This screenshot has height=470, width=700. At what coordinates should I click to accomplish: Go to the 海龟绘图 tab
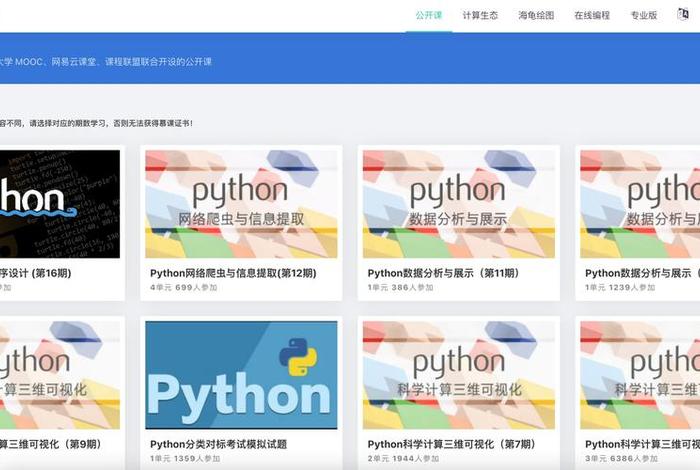[x=536, y=15]
